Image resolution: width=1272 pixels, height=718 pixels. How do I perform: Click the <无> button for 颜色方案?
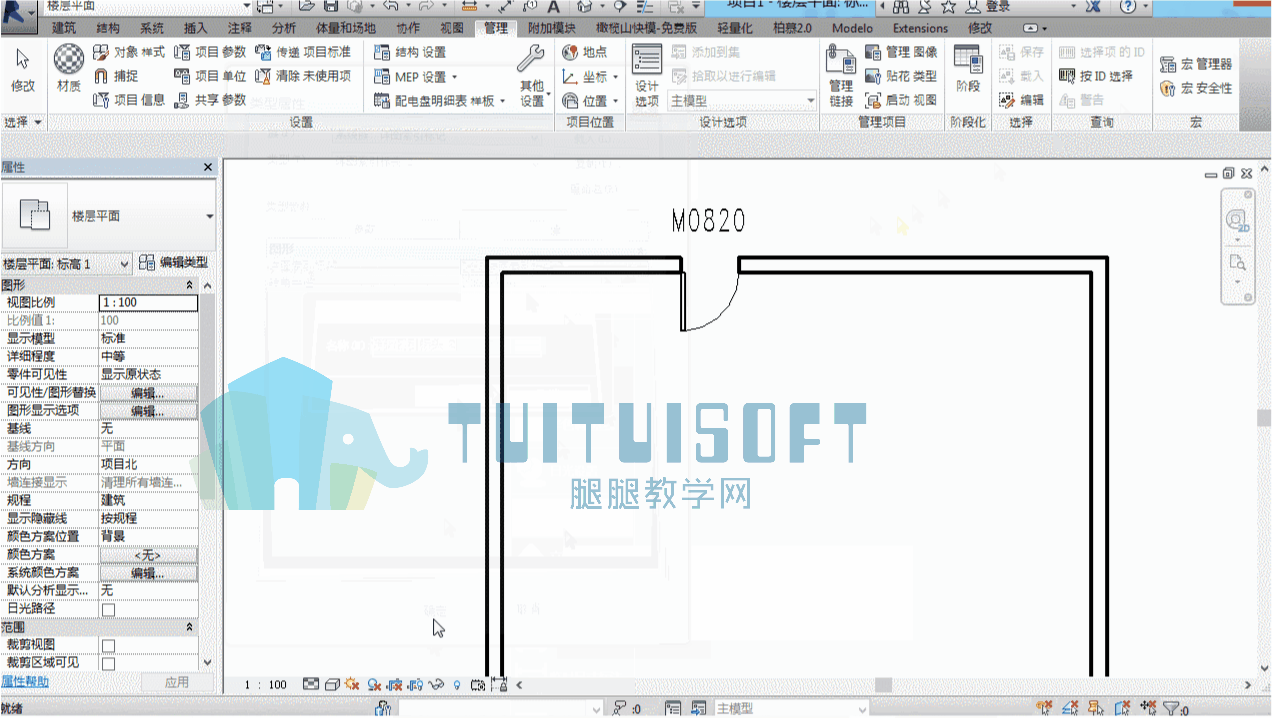pos(148,555)
